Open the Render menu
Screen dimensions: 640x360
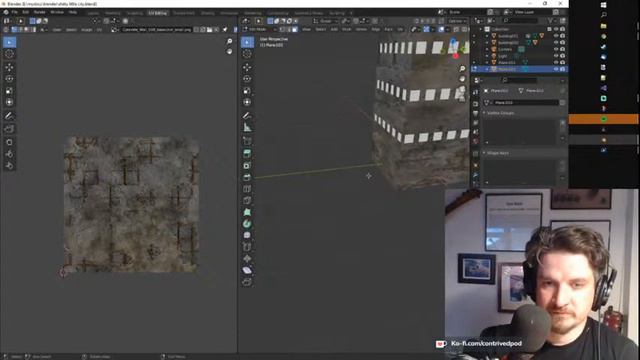40,12
